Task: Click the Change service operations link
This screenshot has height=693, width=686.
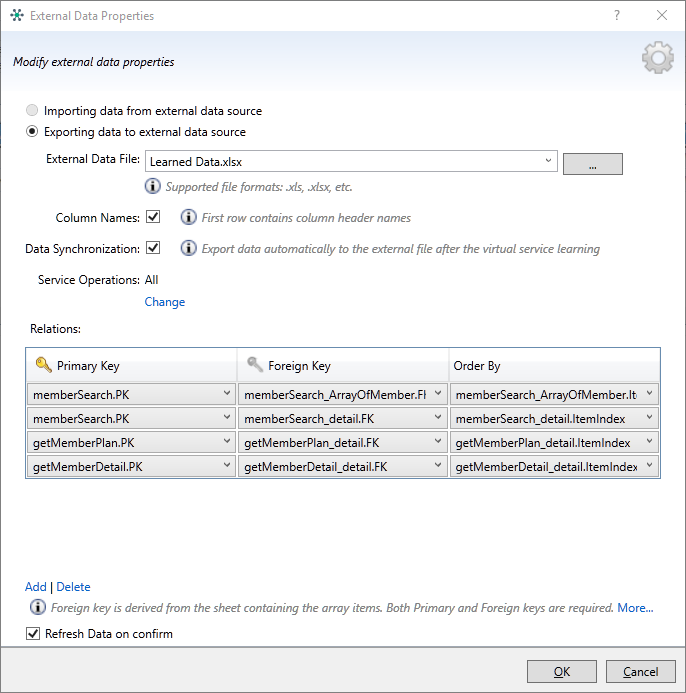Action: coord(165,302)
